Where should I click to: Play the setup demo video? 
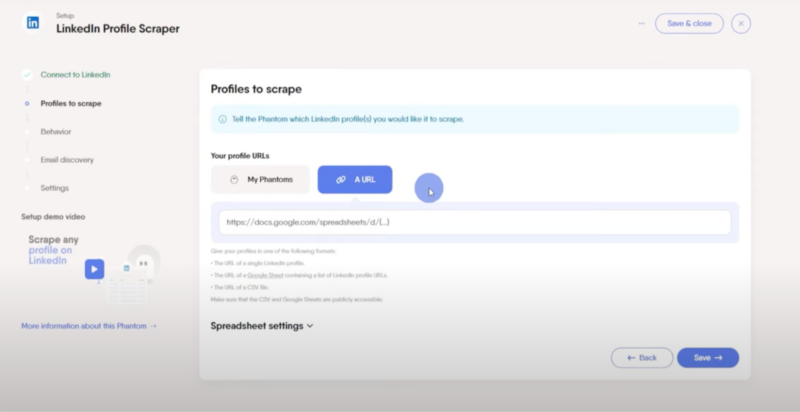(94, 269)
